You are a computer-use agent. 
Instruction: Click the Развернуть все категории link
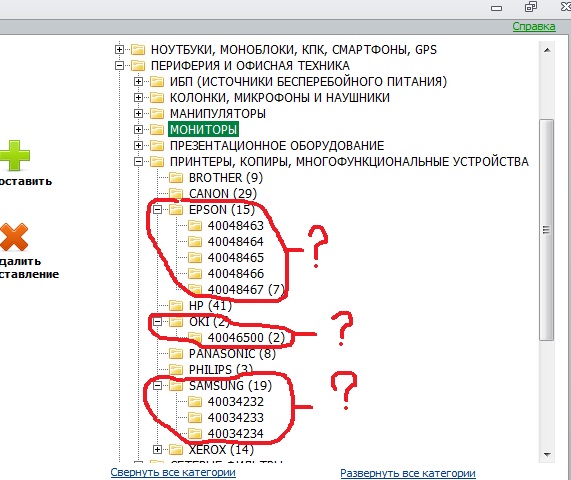[408, 473]
